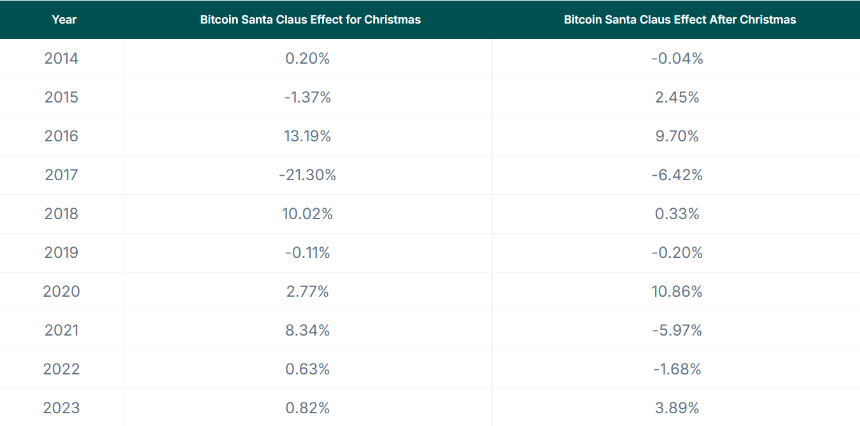860x426 pixels.
Task: Click the 2021 year cell
Action: (x=61, y=331)
